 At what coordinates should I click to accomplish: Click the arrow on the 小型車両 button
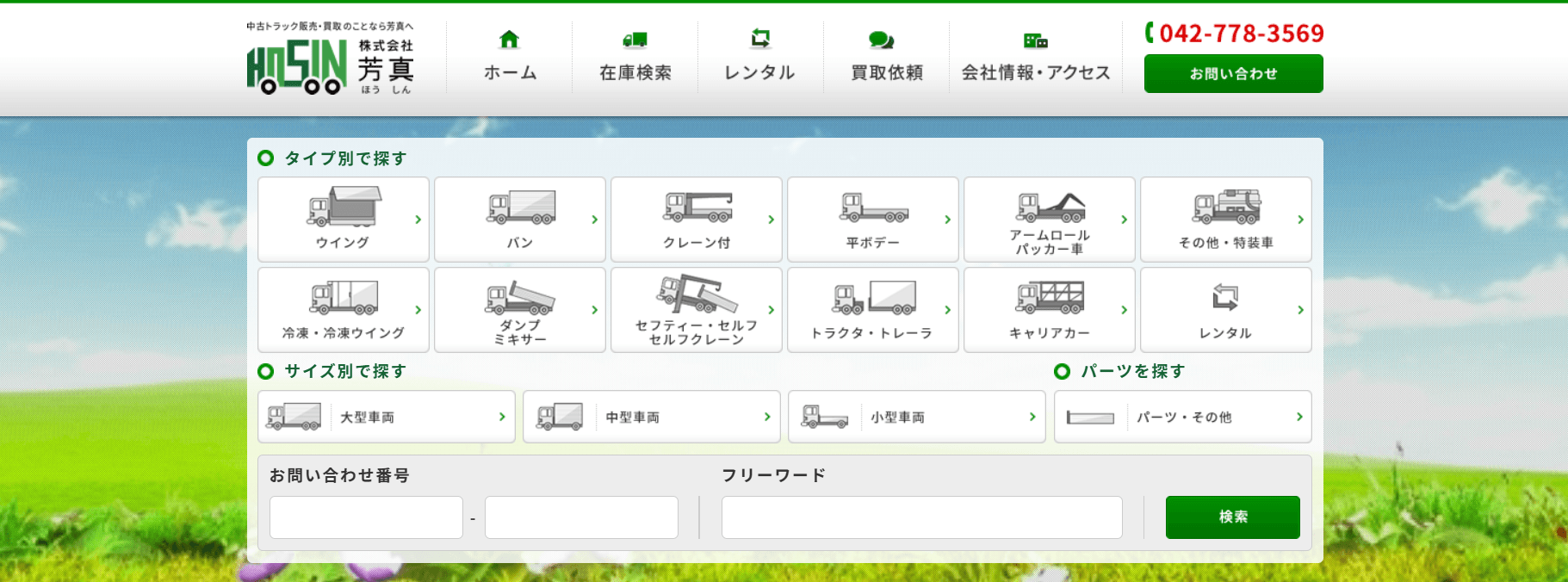1033,417
